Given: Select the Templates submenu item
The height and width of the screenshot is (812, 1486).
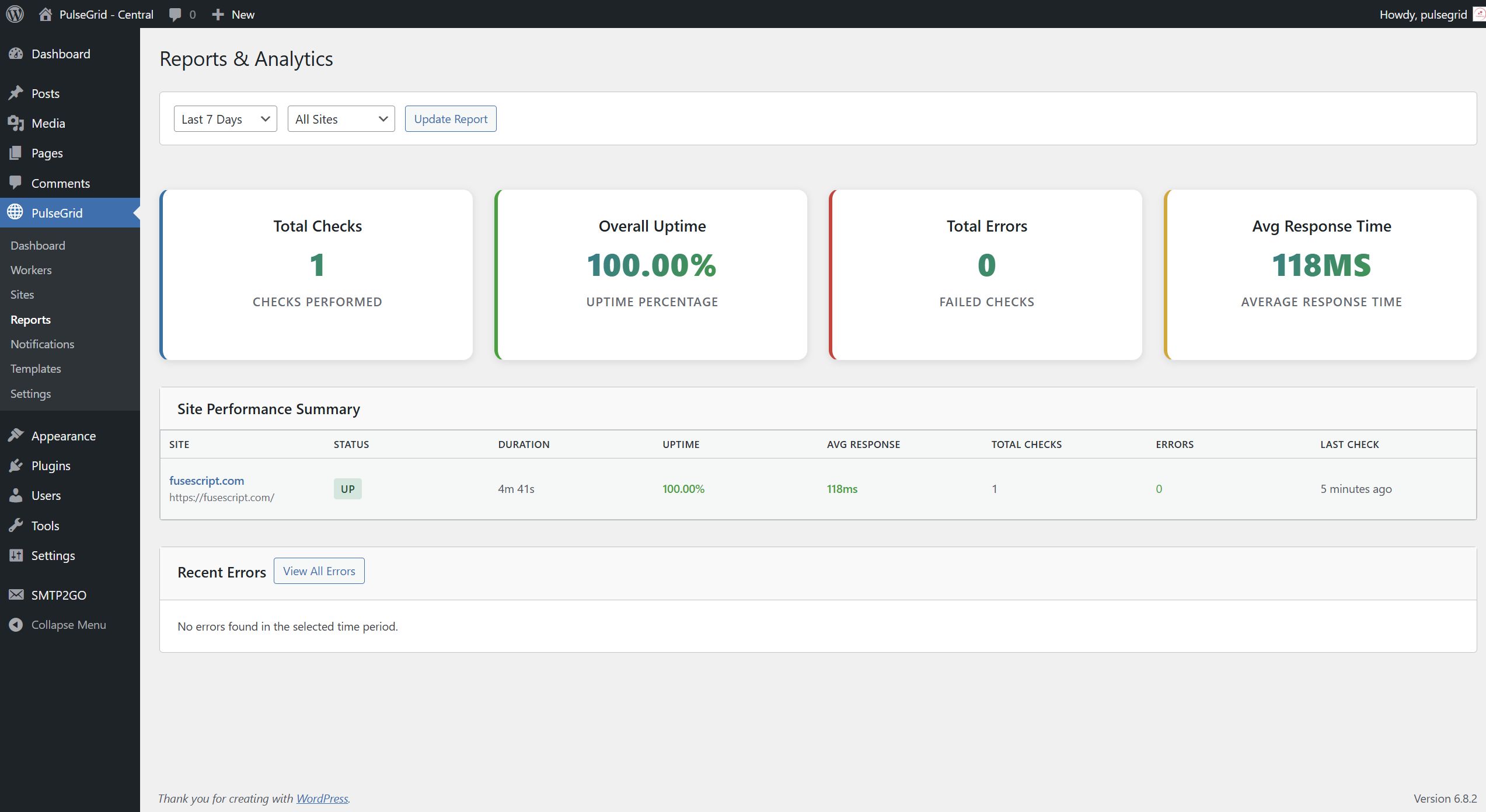Looking at the screenshot, I should click(x=36, y=369).
